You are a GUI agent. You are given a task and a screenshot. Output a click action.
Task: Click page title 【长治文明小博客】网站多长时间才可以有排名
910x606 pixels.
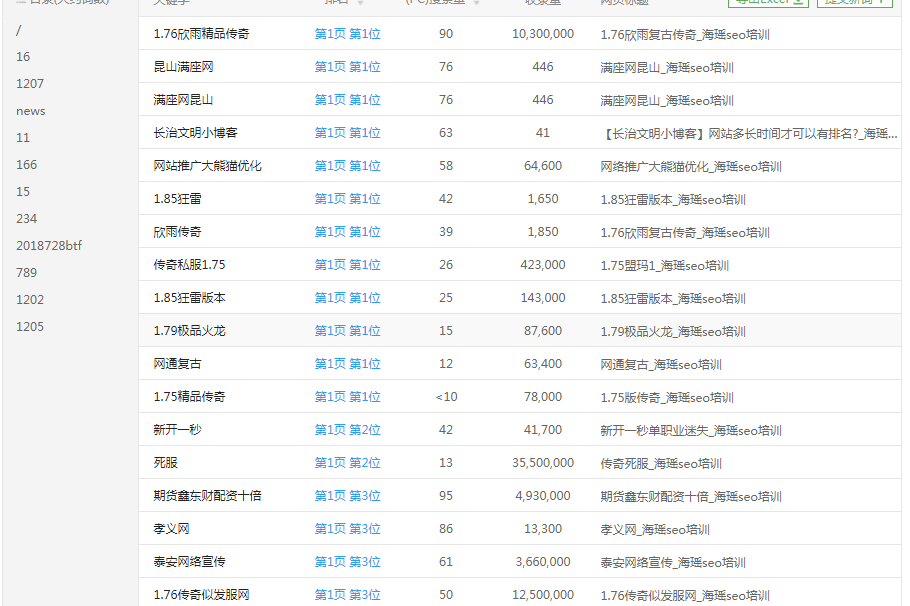pos(749,134)
